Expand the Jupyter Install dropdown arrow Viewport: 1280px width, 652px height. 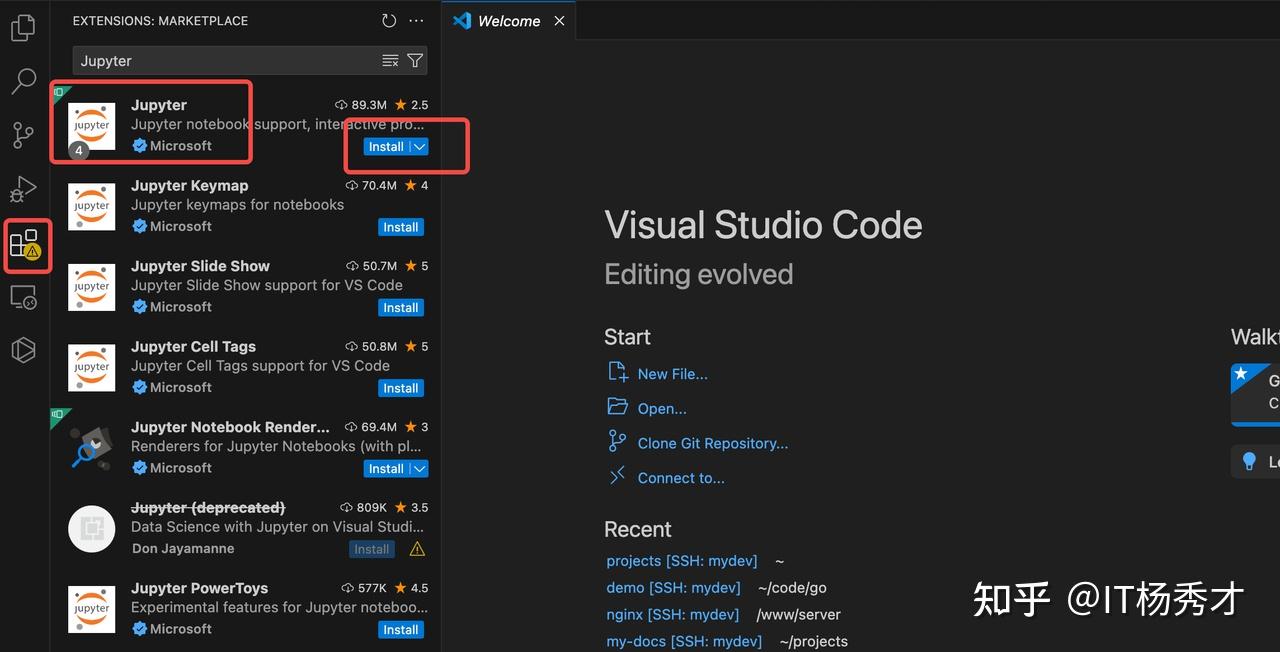[x=420, y=147]
